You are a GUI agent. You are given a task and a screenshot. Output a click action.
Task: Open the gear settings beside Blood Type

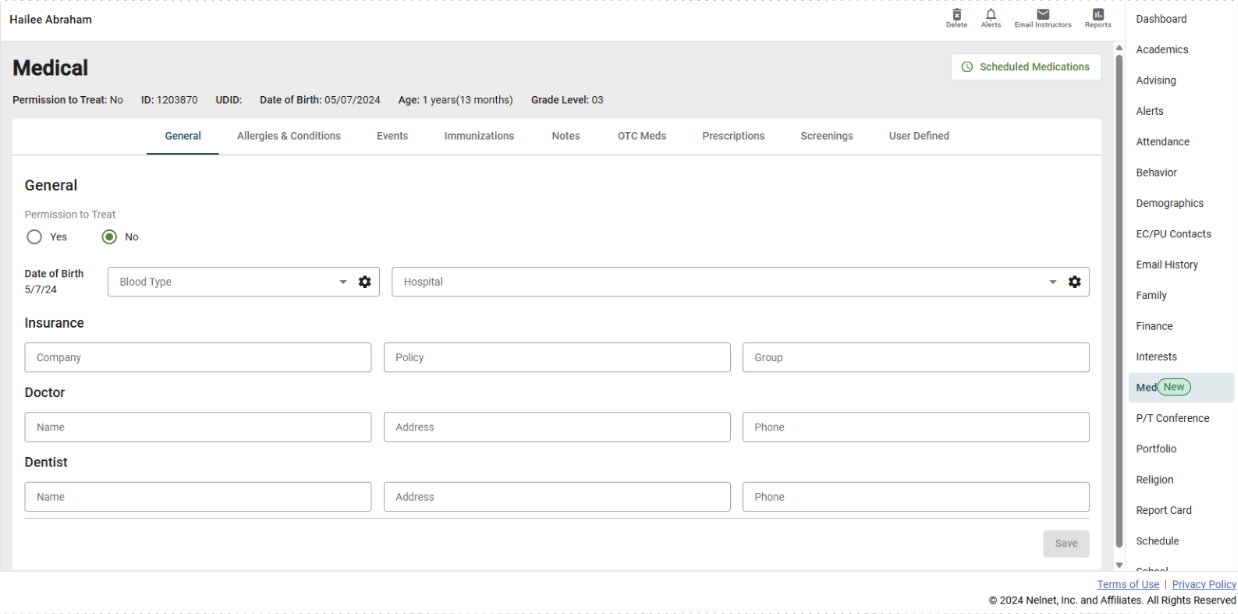click(x=365, y=282)
